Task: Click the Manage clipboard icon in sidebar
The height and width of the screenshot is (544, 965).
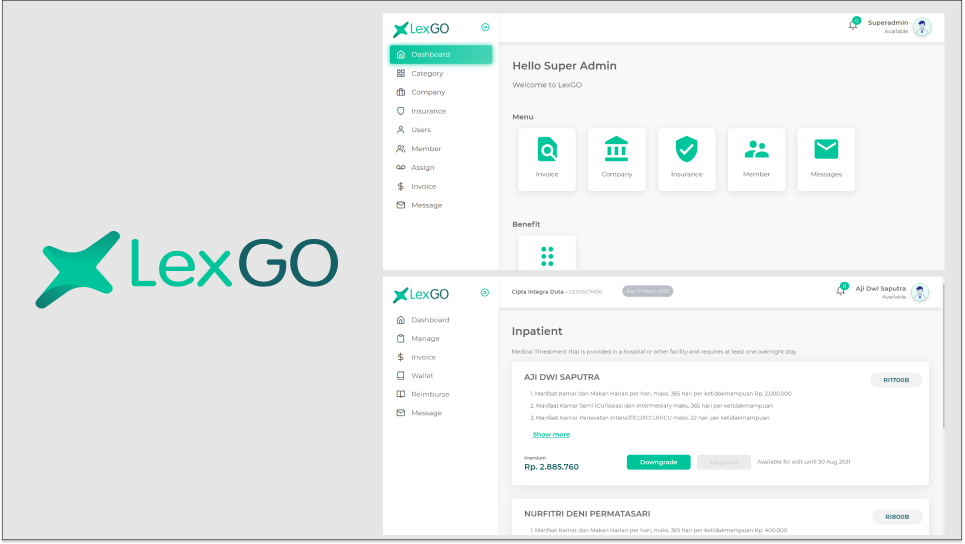Action: (x=401, y=338)
